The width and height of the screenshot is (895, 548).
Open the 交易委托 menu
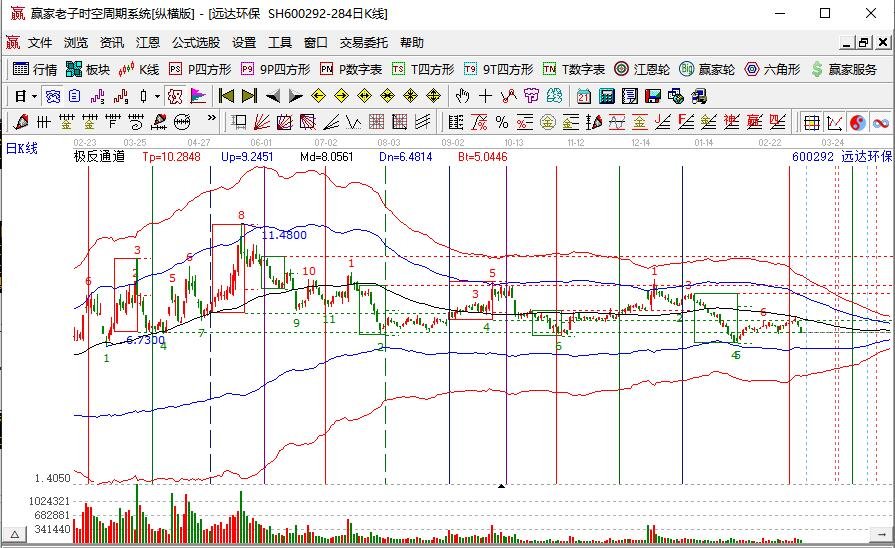(x=364, y=43)
